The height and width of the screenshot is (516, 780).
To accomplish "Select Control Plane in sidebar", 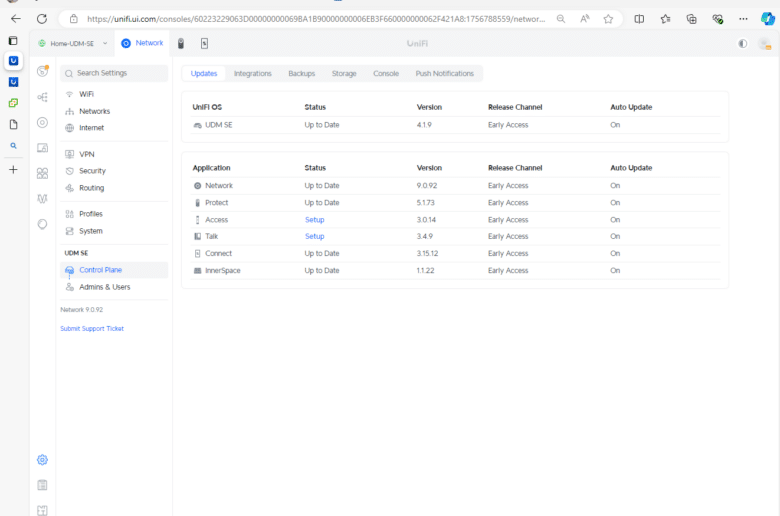I will click(114, 270).
